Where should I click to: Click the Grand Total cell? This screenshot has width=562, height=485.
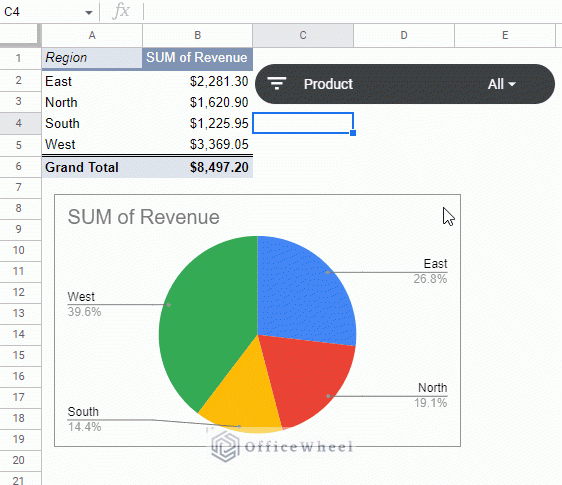point(92,167)
